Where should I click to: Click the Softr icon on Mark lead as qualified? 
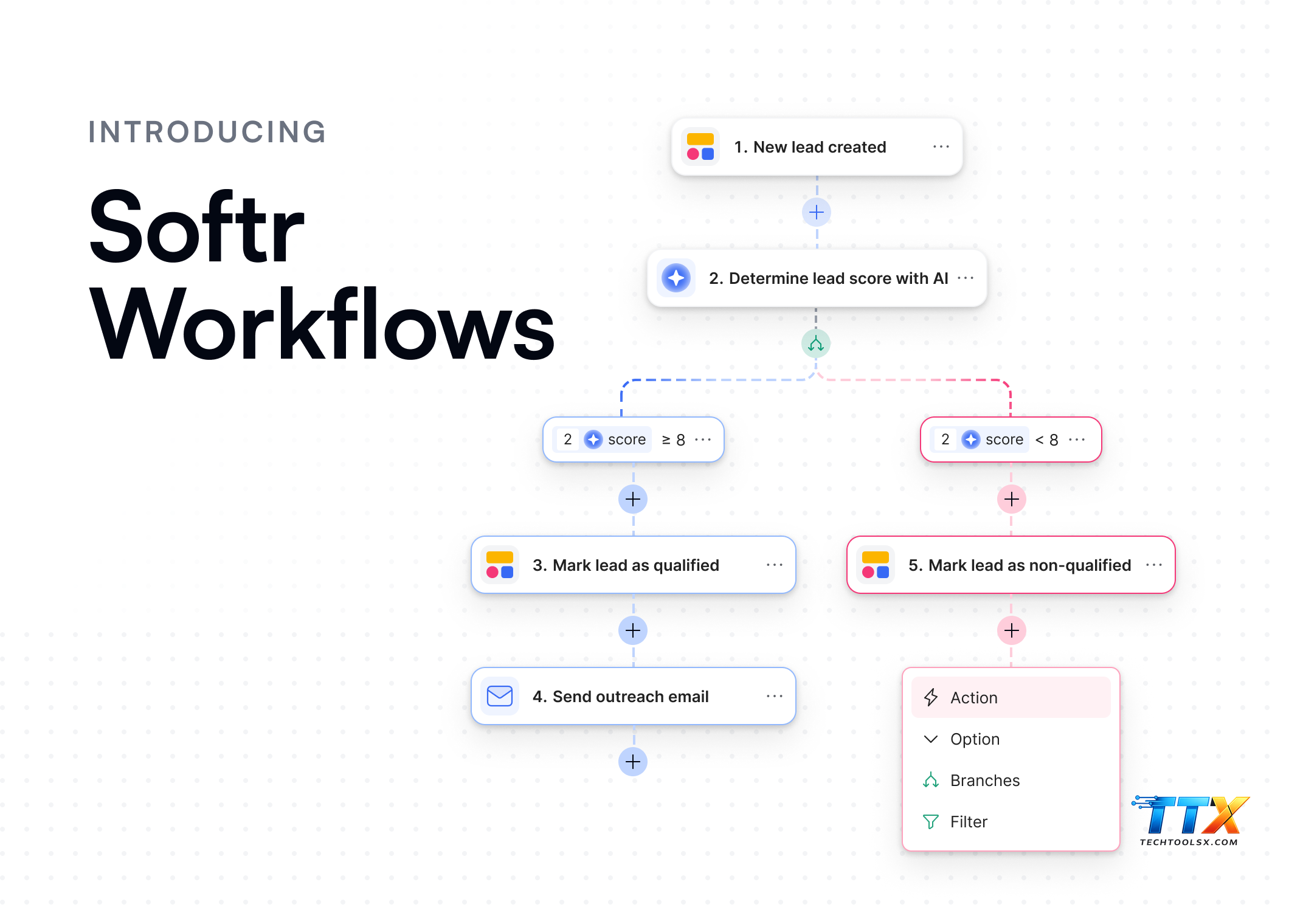(x=500, y=565)
